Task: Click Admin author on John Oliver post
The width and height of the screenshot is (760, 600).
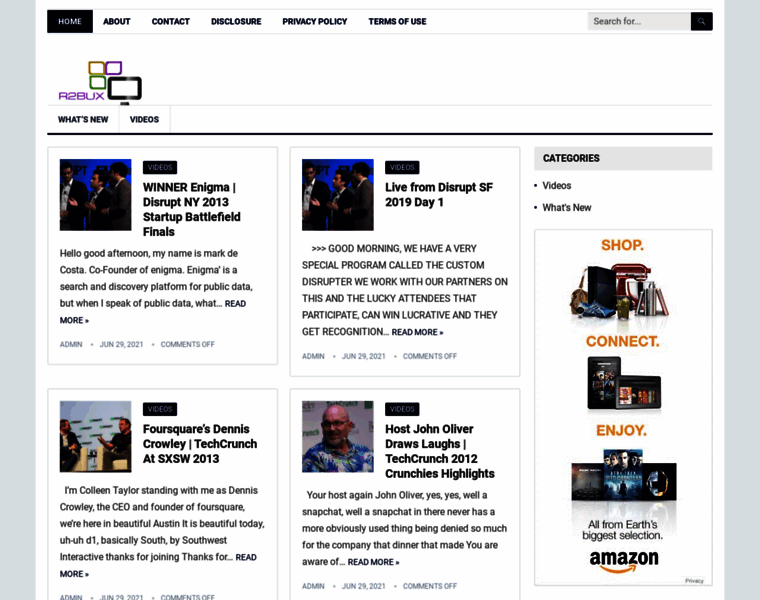Action: coord(313,586)
